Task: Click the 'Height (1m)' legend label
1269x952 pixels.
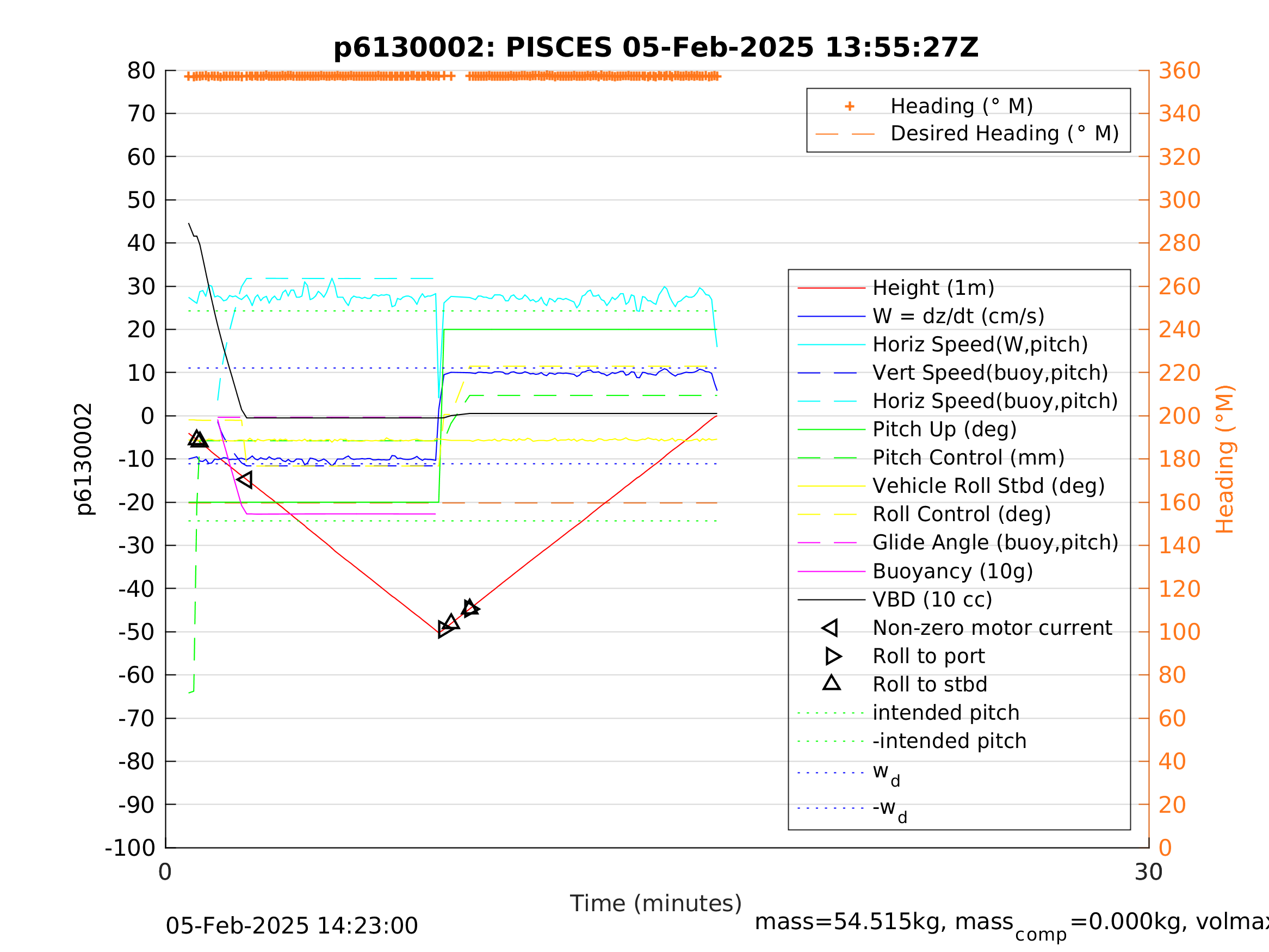Action: point(933,288)
